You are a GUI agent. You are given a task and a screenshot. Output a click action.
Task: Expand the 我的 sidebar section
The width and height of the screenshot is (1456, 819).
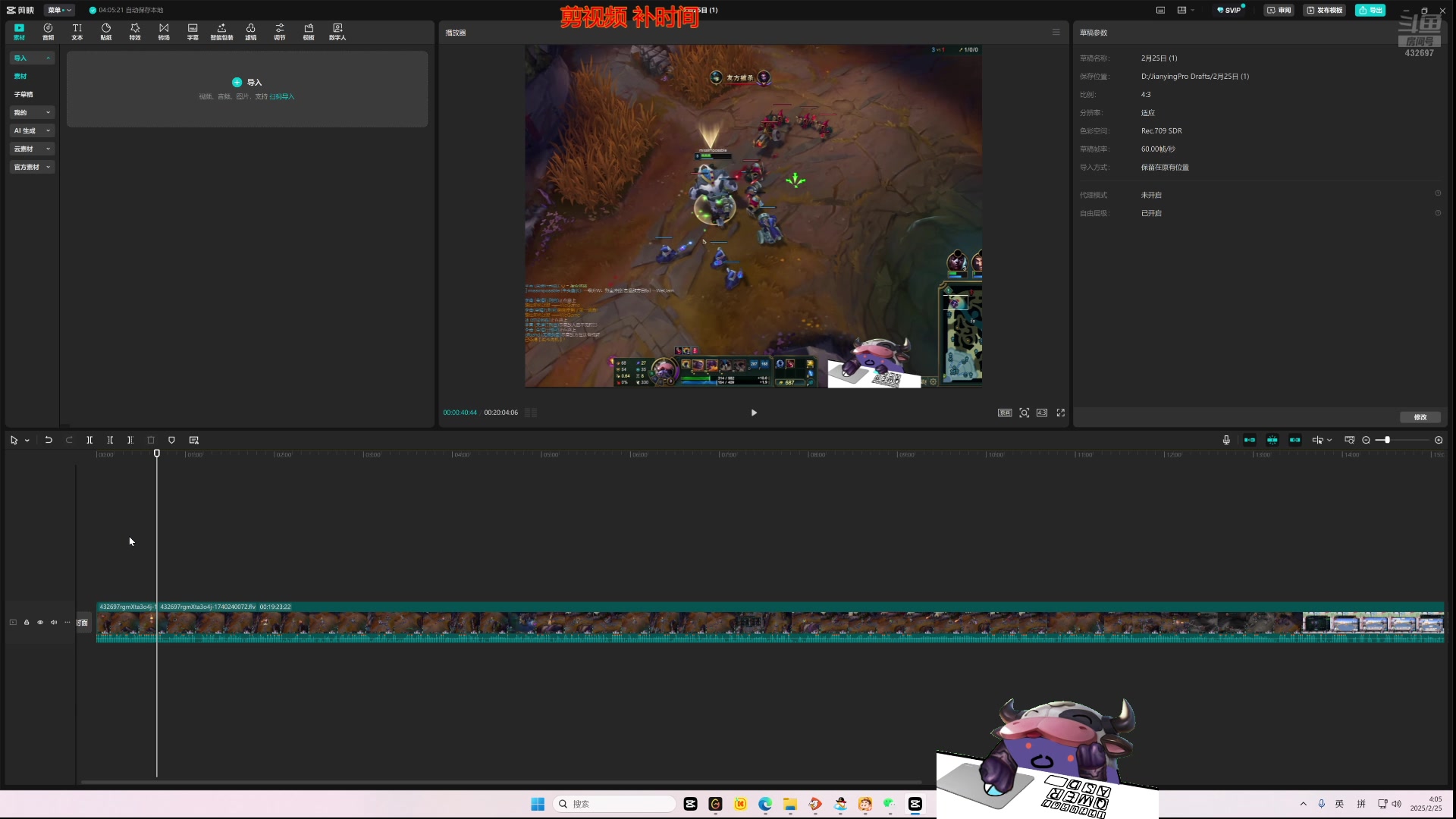pyautogui.click(x=32, y=112)
